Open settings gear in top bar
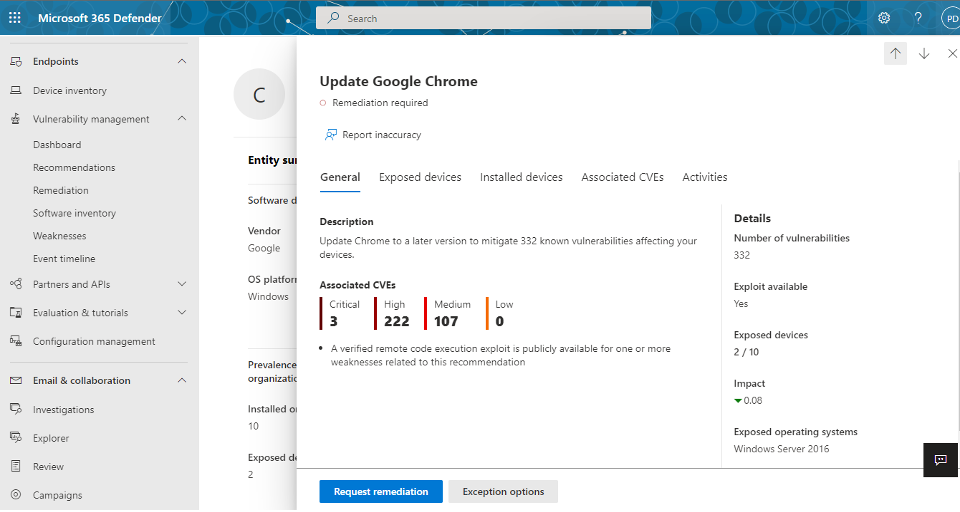Viewport: 960px width, 512px height. coord(883,18)
